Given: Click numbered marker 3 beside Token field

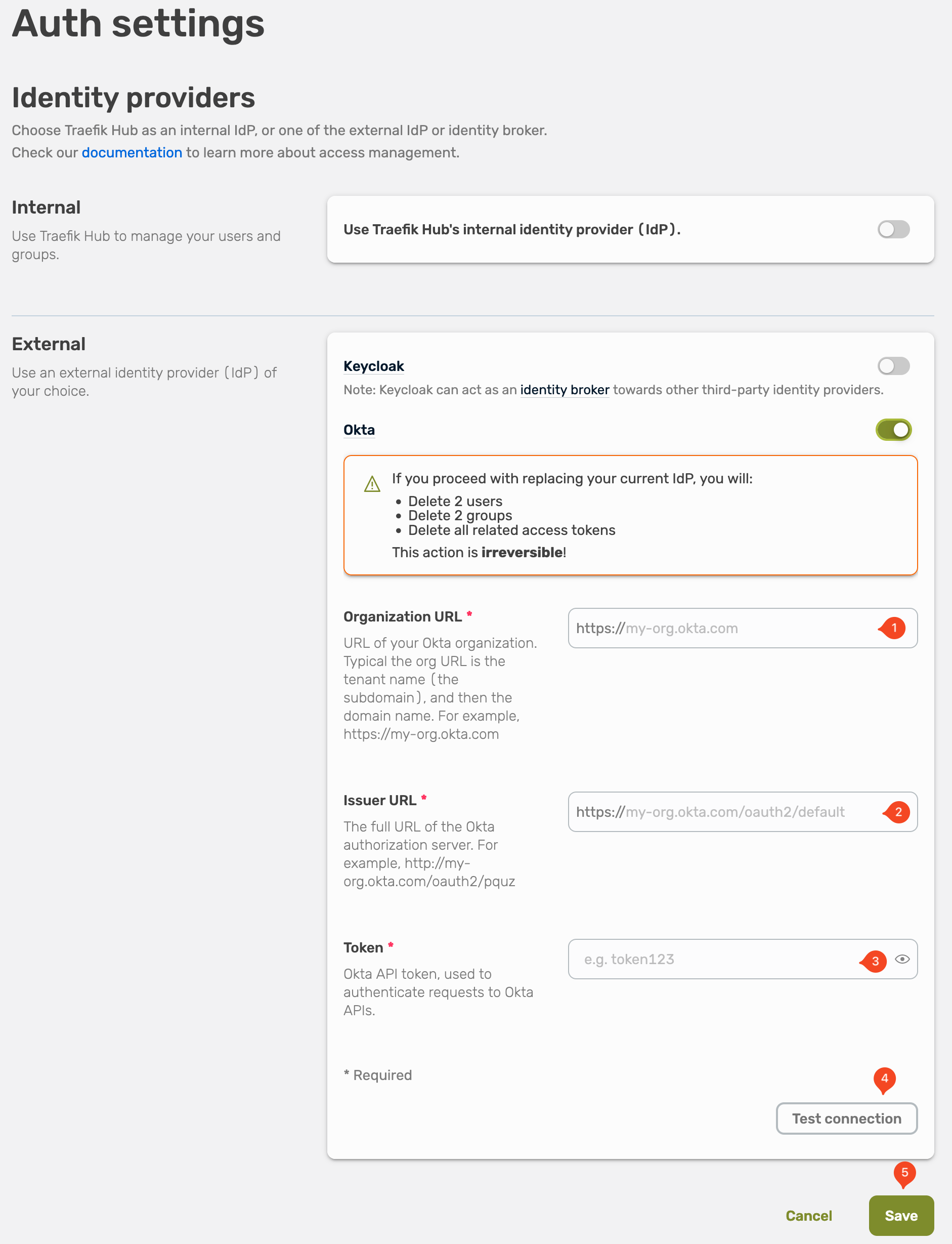Looking at the screenshot, I should pos(875,960).
